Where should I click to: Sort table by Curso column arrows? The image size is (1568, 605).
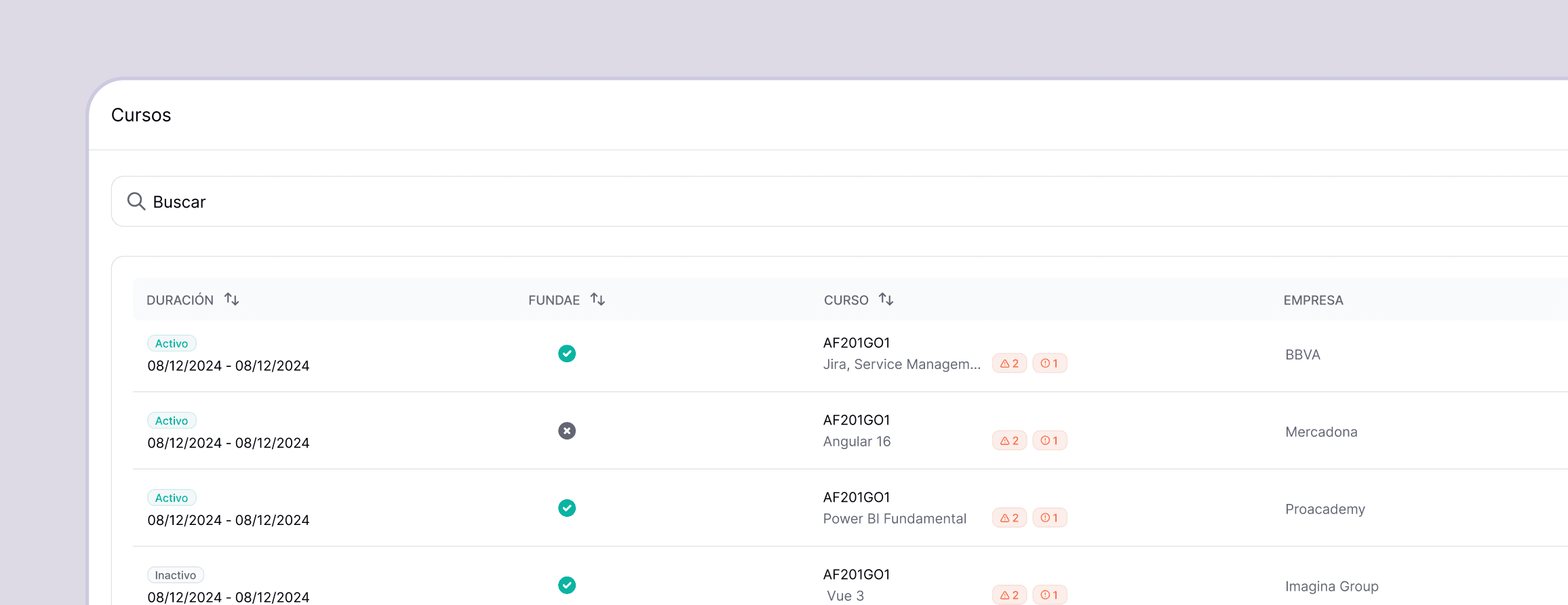(886, 299)
